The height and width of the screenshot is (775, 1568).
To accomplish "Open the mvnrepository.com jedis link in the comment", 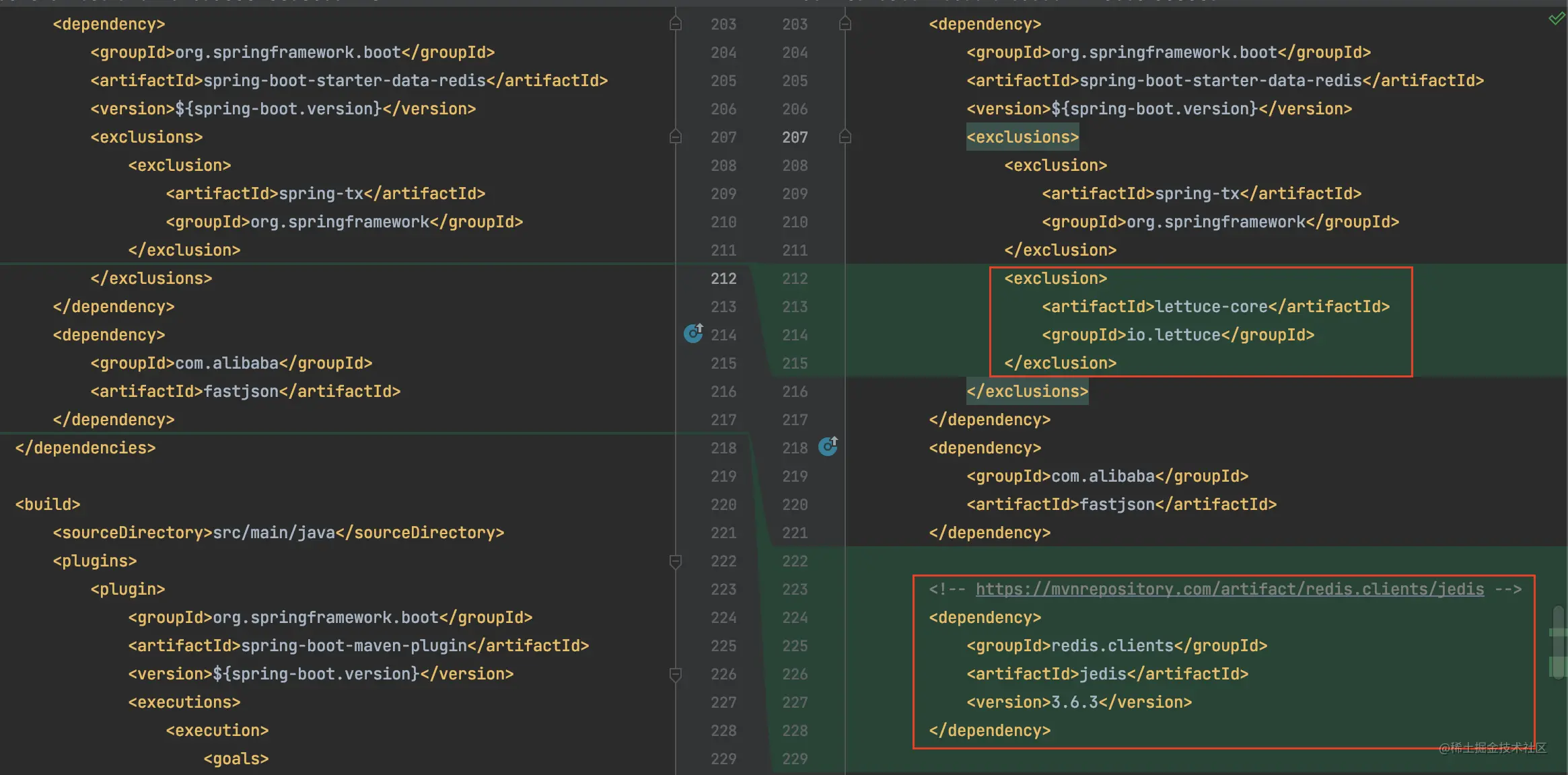I will pos(1229,589).
